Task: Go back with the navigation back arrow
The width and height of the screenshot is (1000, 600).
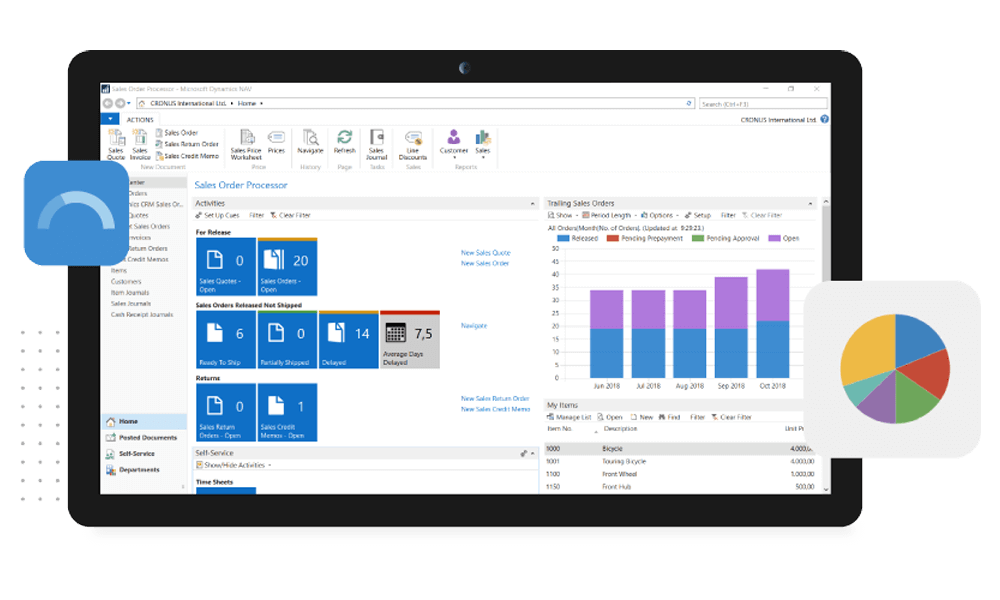Action: click(x=108, y=103)
